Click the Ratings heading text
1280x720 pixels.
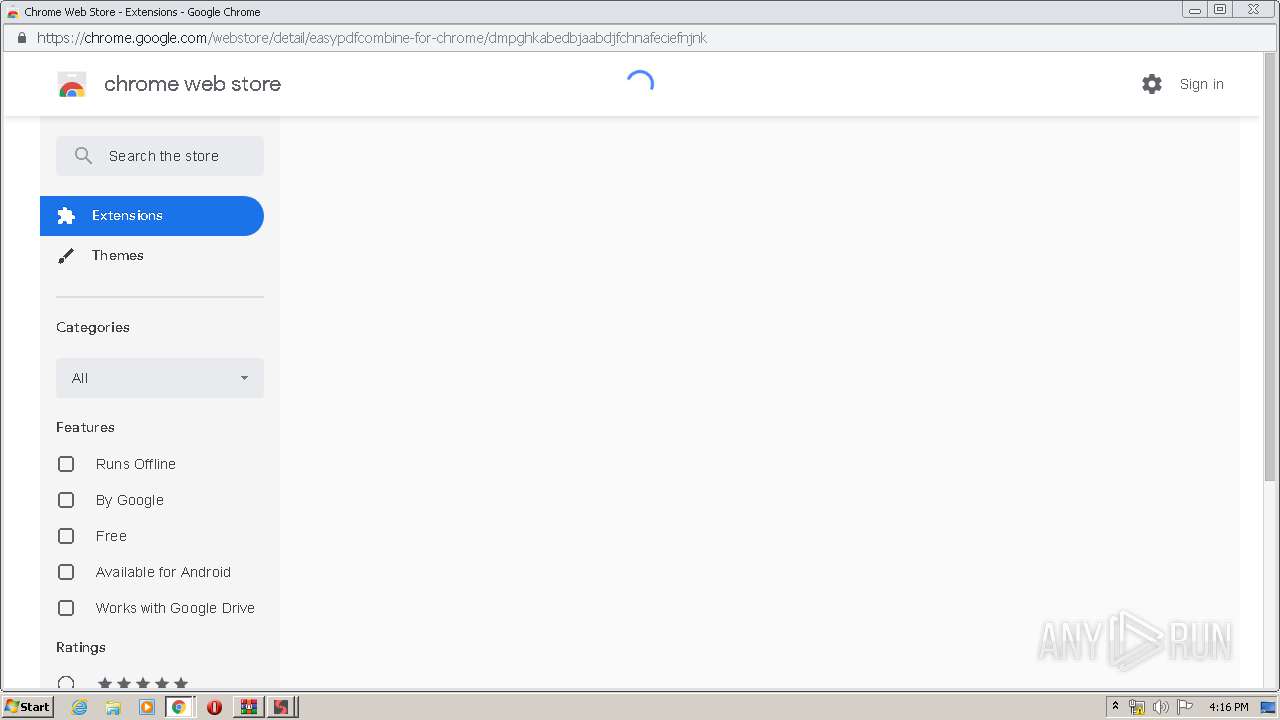coord(81,647)
